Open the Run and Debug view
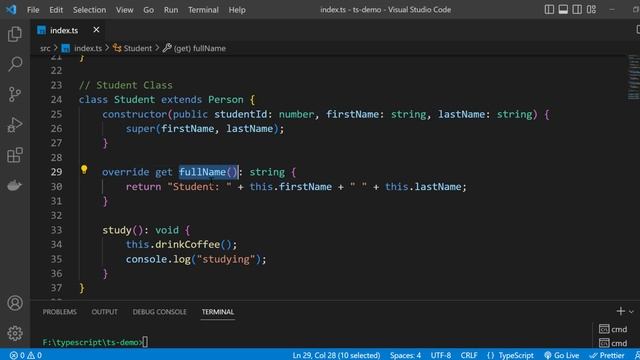The image size is (640, 360). (x=15, y=124)
